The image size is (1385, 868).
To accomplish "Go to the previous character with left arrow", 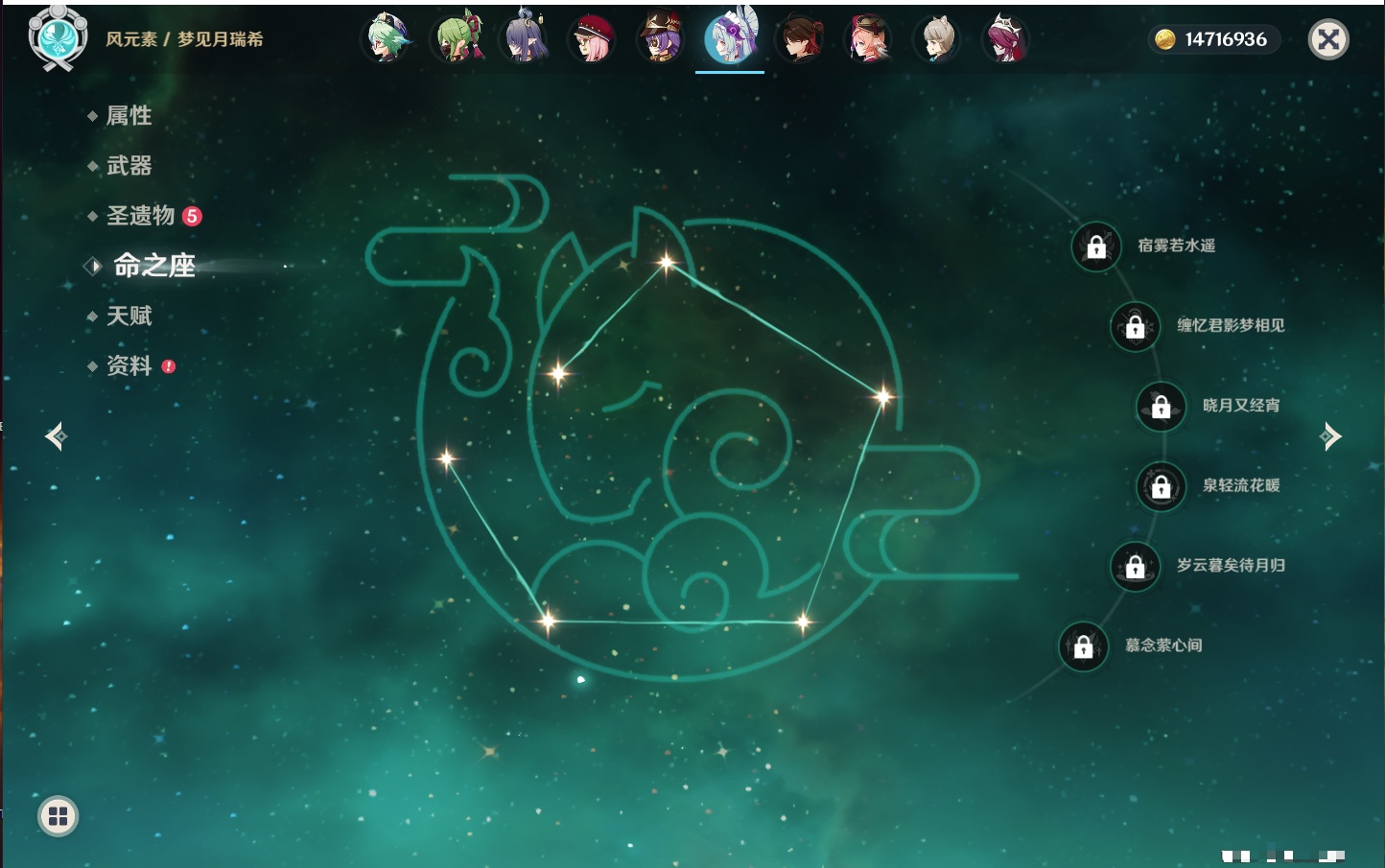I will 56,436.
